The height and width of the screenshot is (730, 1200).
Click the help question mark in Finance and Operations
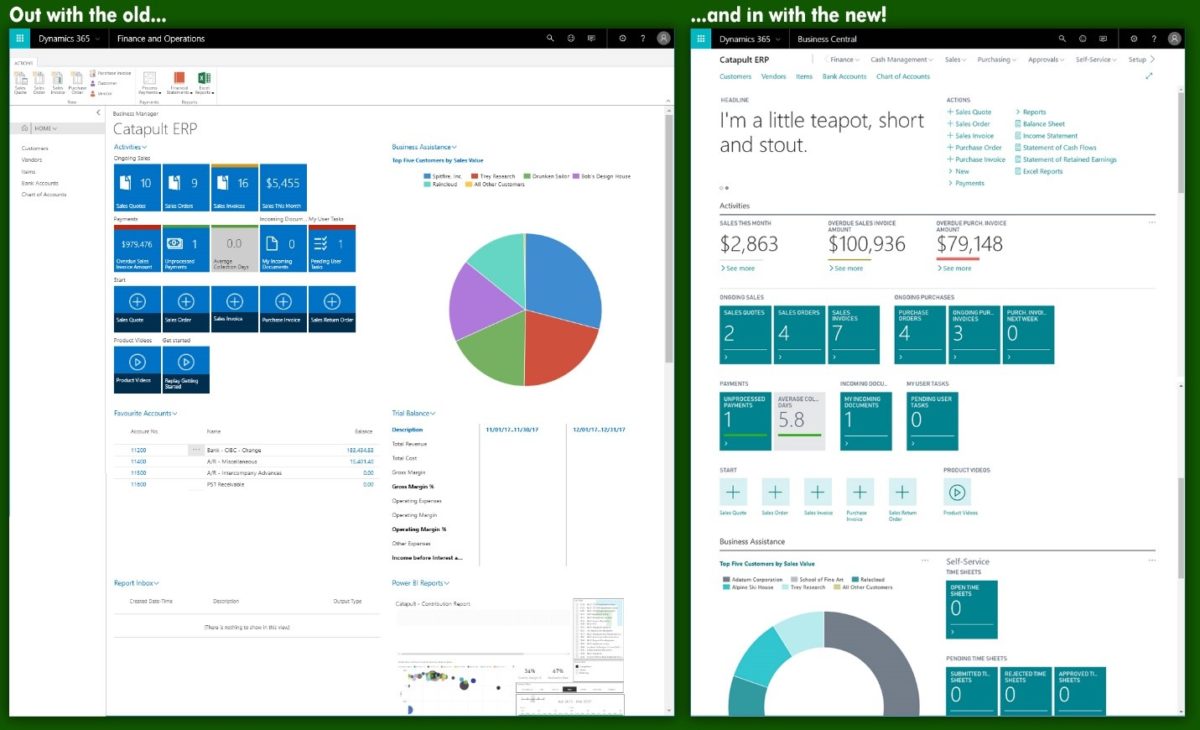point(643,38)
